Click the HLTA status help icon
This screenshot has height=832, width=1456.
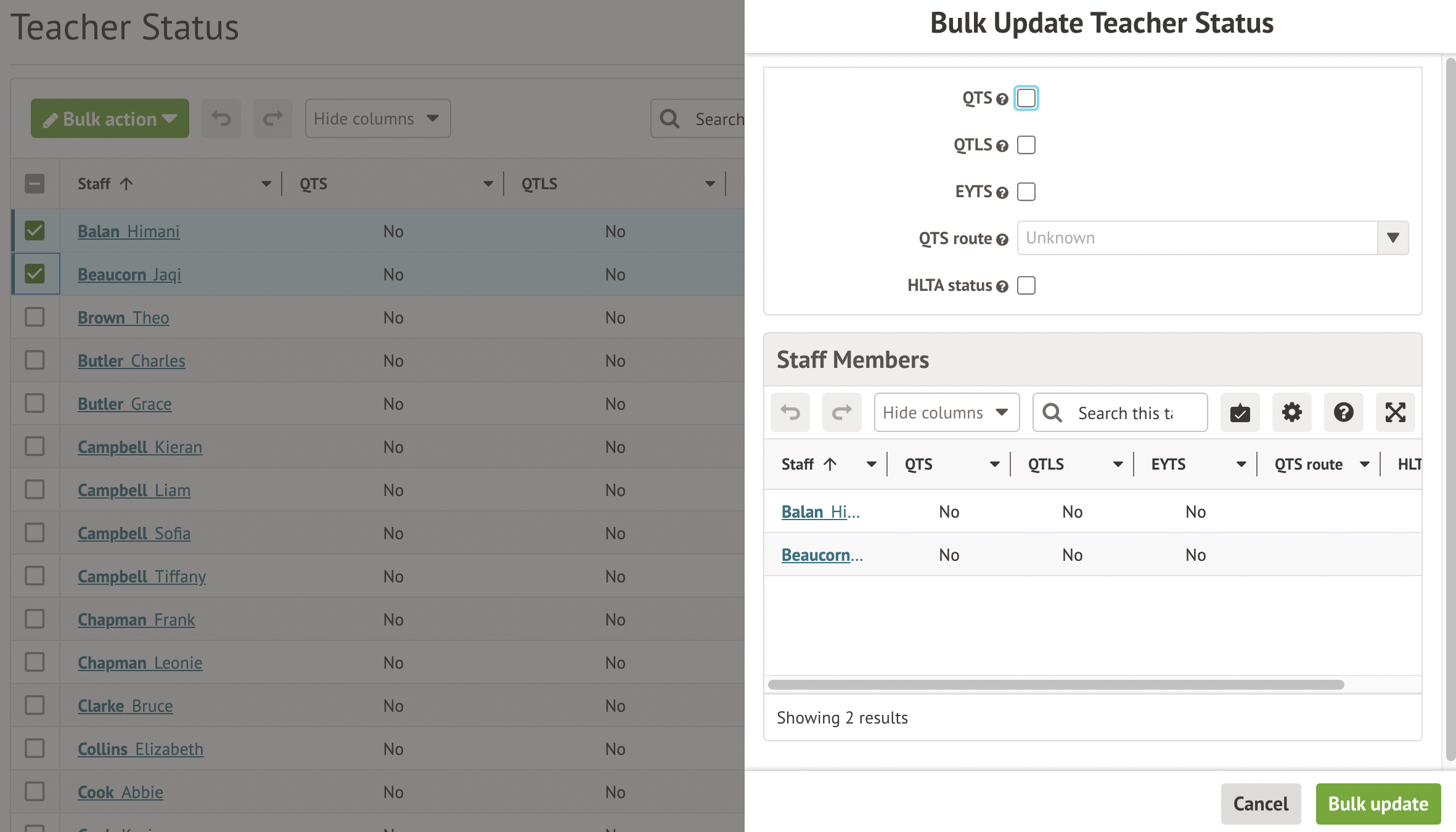click(1002, 286)
